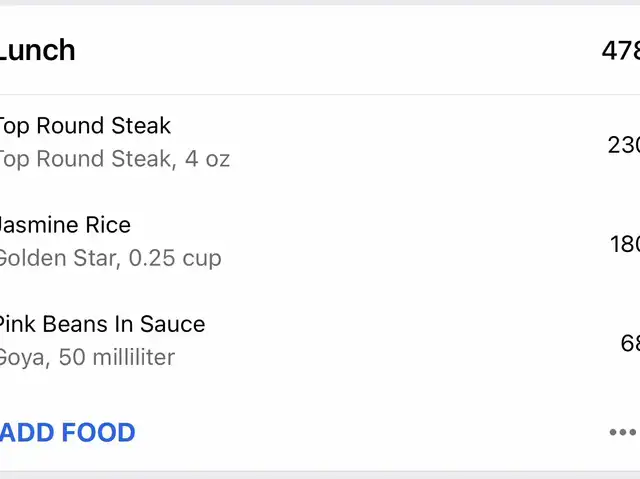Tap the Lunch total calories 478
640x479 pixels.
pos(620,51)
